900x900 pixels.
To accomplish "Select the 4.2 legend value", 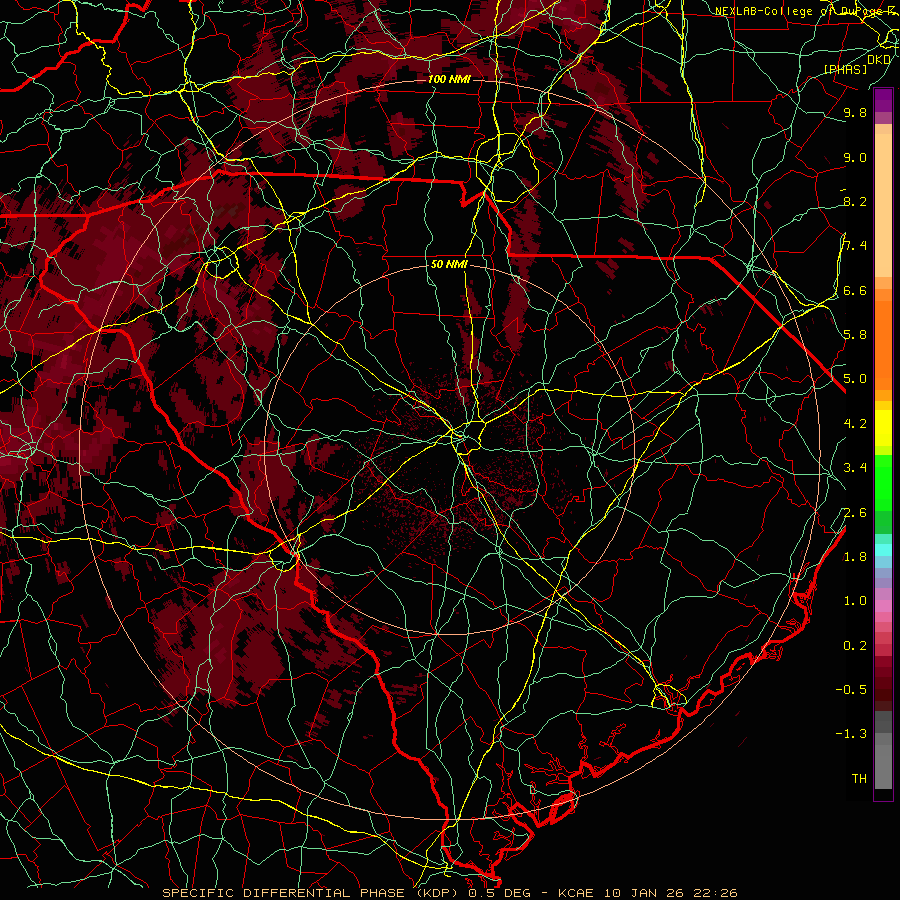I will pyautogui.click(x=855, y=424).
